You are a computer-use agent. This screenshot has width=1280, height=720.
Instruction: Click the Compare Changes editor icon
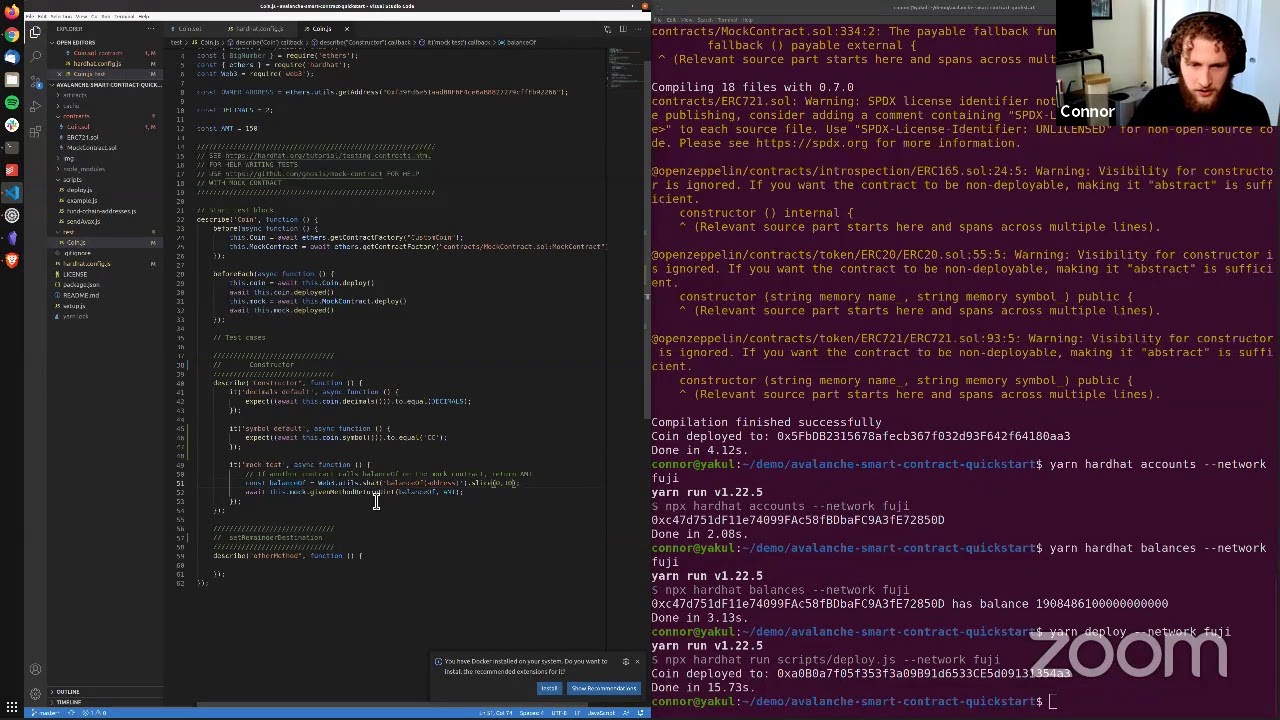(607, 29)
